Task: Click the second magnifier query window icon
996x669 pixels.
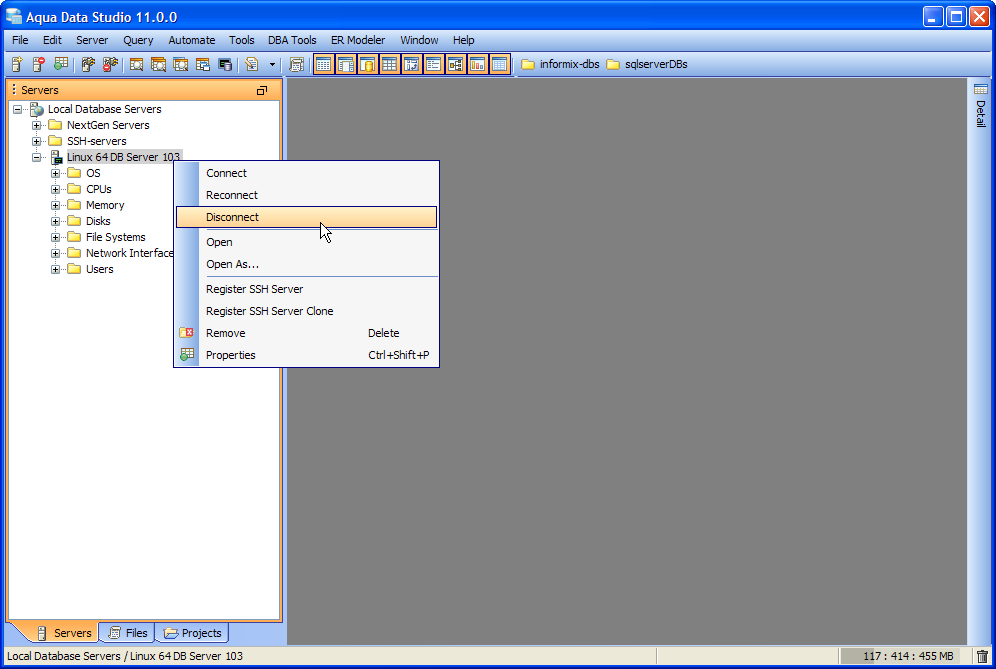Action: [158, 64]
